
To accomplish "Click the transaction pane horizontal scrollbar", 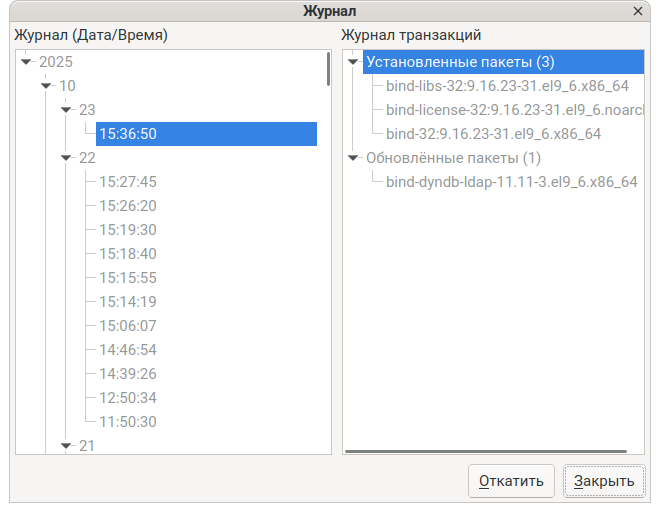I will click(487, 452).
